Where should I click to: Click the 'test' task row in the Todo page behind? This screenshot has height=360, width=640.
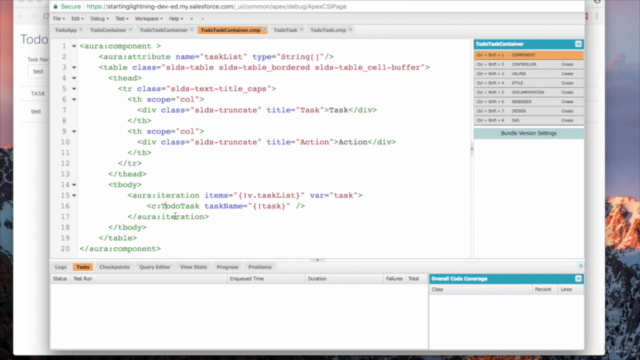36,111
